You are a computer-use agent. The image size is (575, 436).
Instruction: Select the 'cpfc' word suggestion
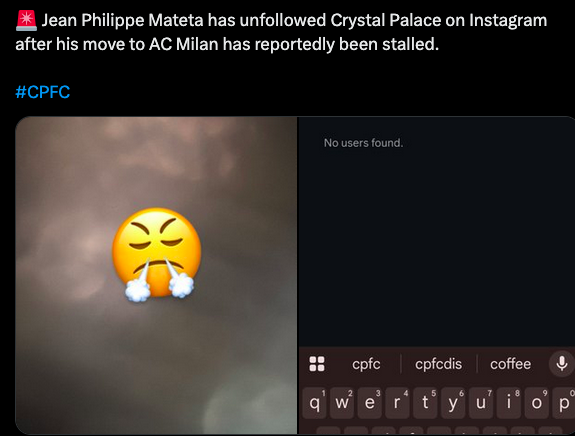point(366,364)
